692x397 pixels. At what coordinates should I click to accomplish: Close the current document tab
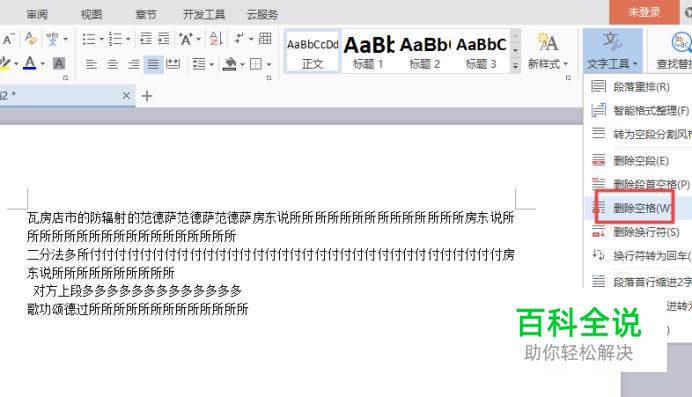126,95
